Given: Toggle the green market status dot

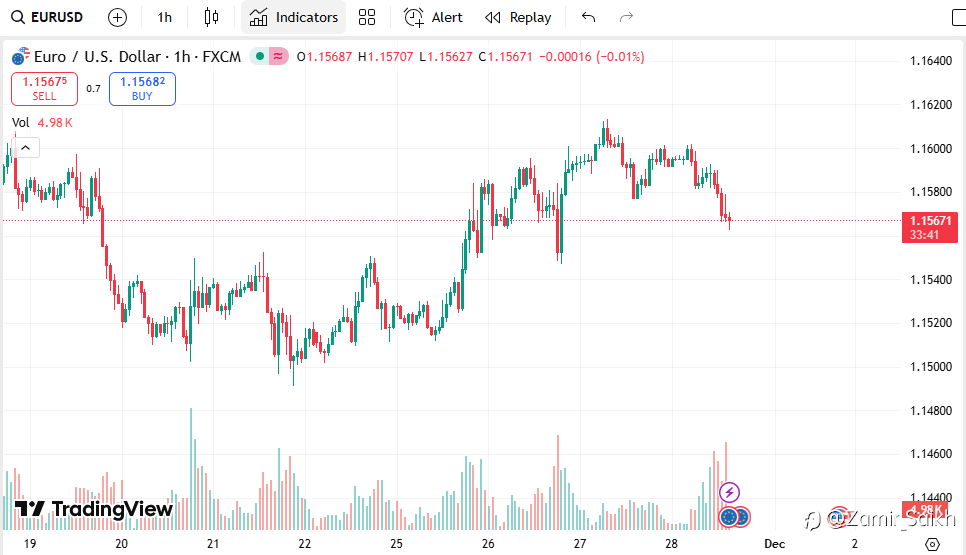Looking at the screenshot, I should [x=260, y=57].
